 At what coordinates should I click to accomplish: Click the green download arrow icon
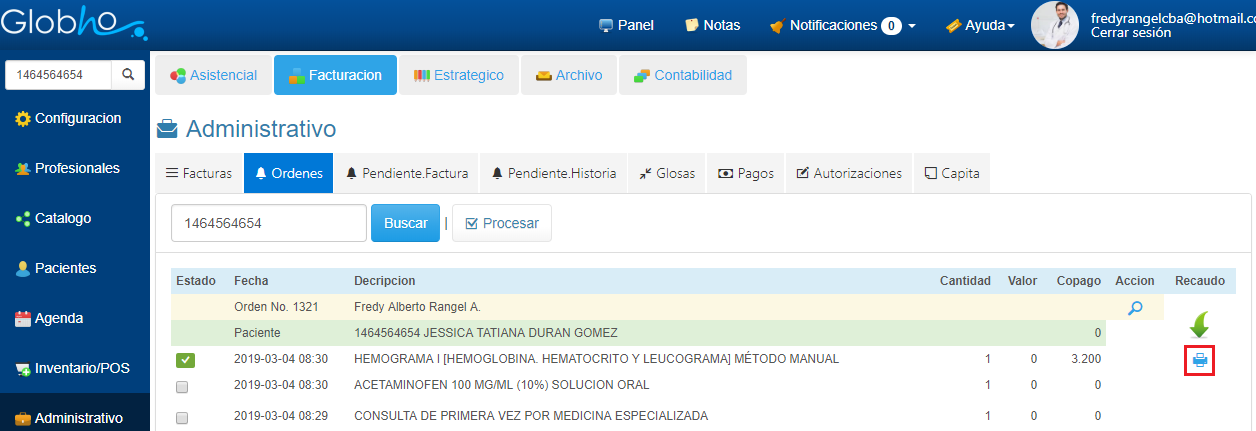point(1199,325)
